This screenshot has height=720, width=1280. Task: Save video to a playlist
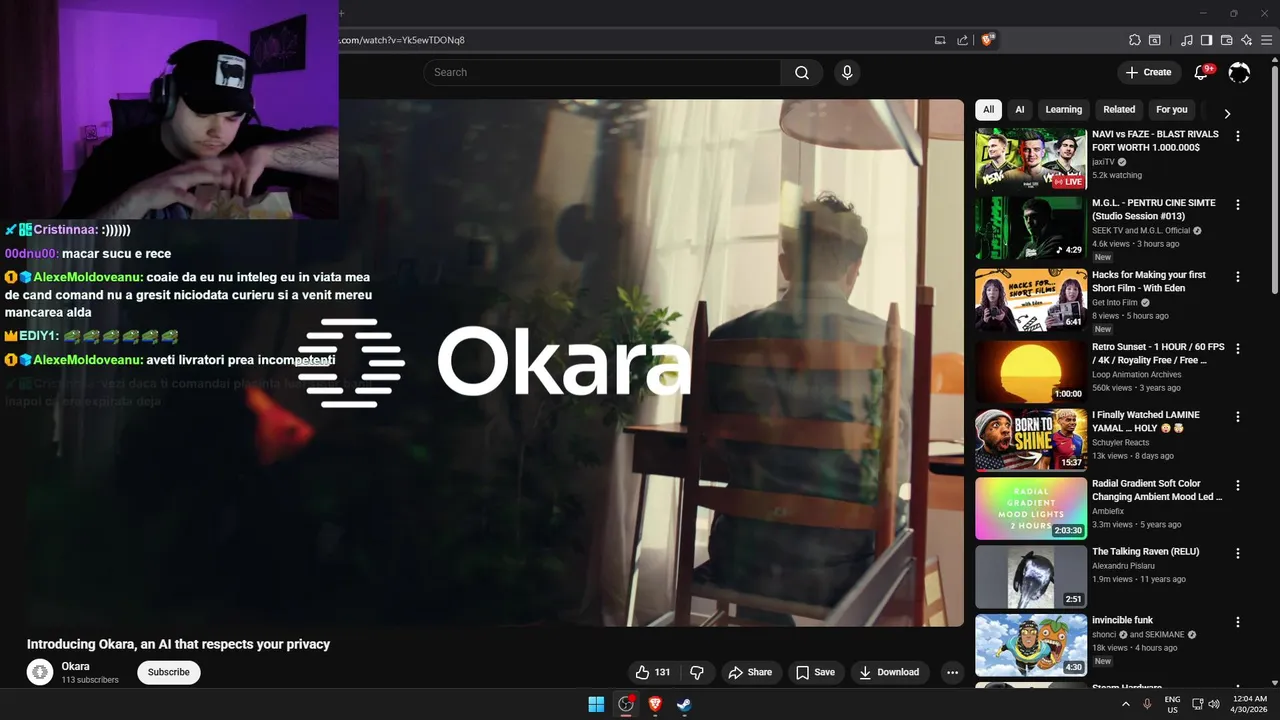point(815,672)
